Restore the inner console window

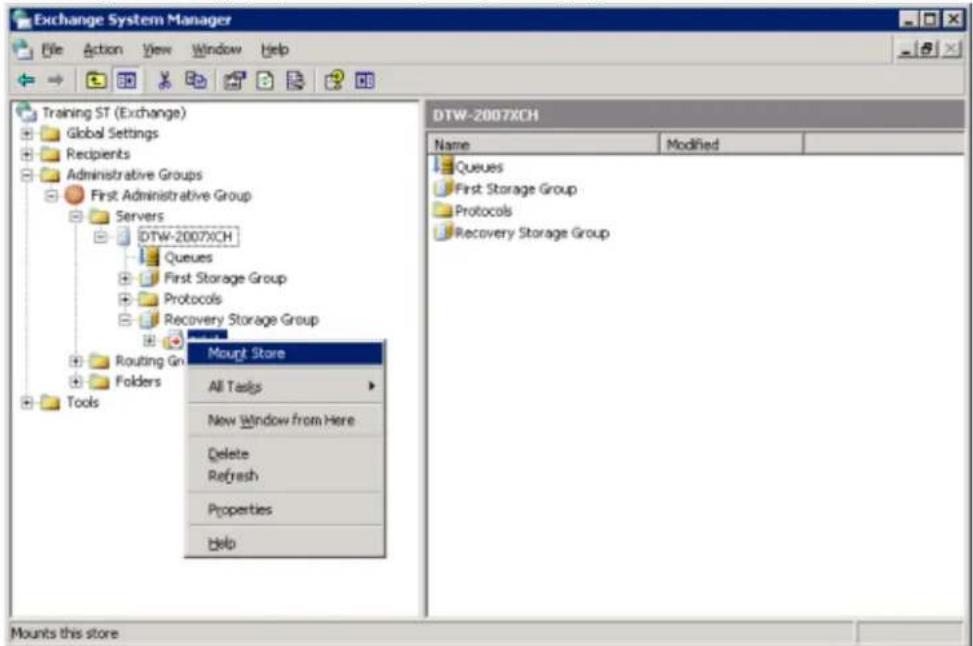[929, 50]
